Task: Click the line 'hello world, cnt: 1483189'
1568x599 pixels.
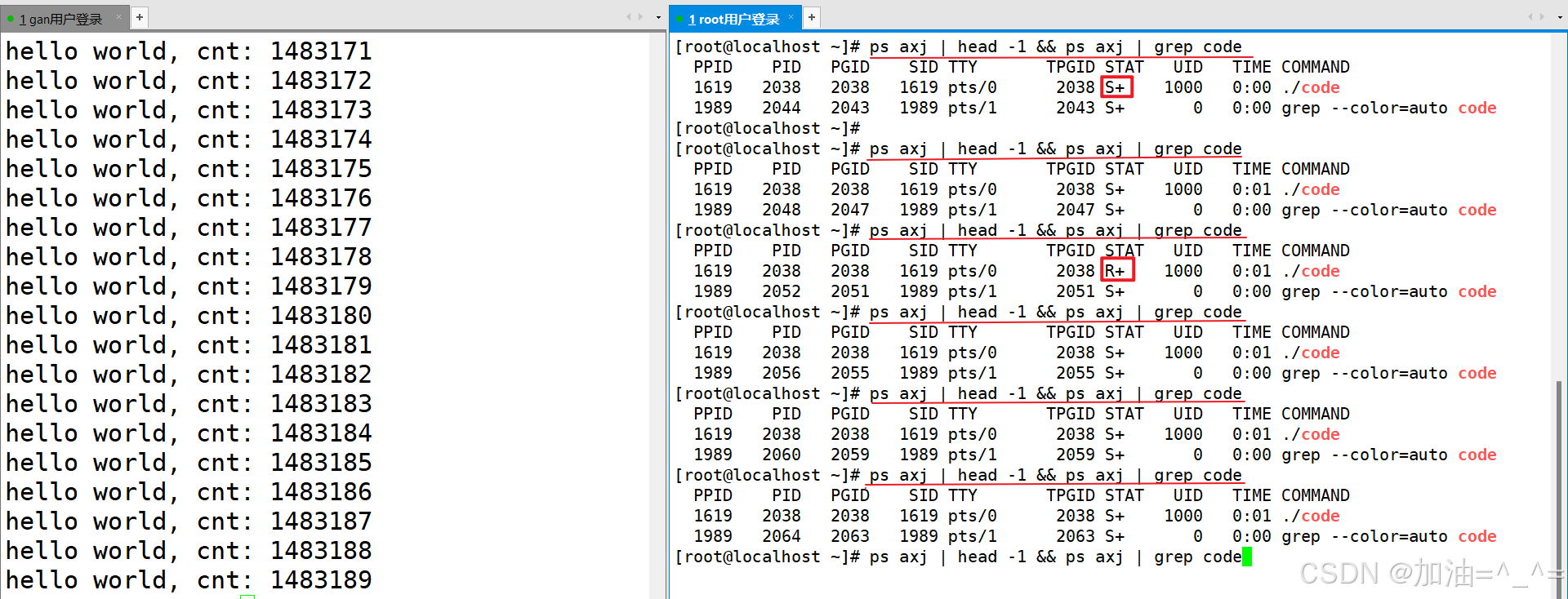Action: [x=189, y=579]
